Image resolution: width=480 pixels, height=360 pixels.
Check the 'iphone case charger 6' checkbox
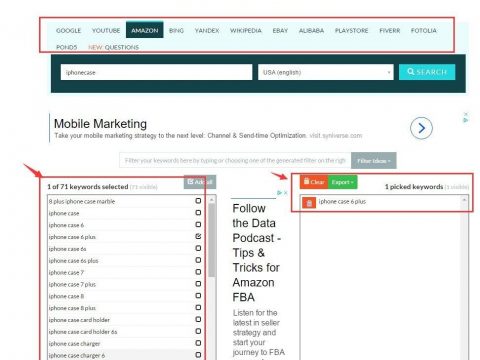pyautogui.click(x=198, y=355)
